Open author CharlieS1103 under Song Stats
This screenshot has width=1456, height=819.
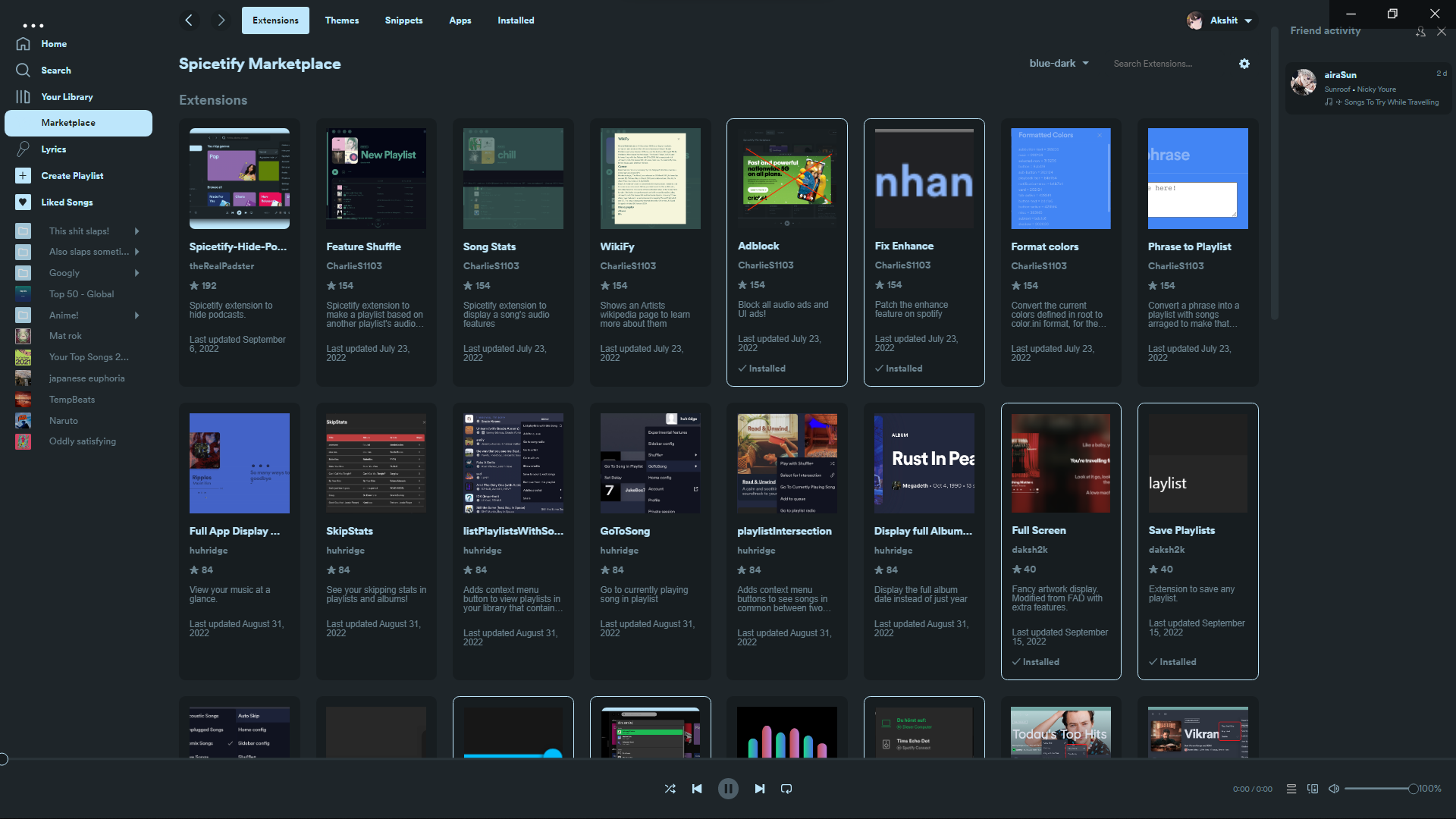click(491, 266)
